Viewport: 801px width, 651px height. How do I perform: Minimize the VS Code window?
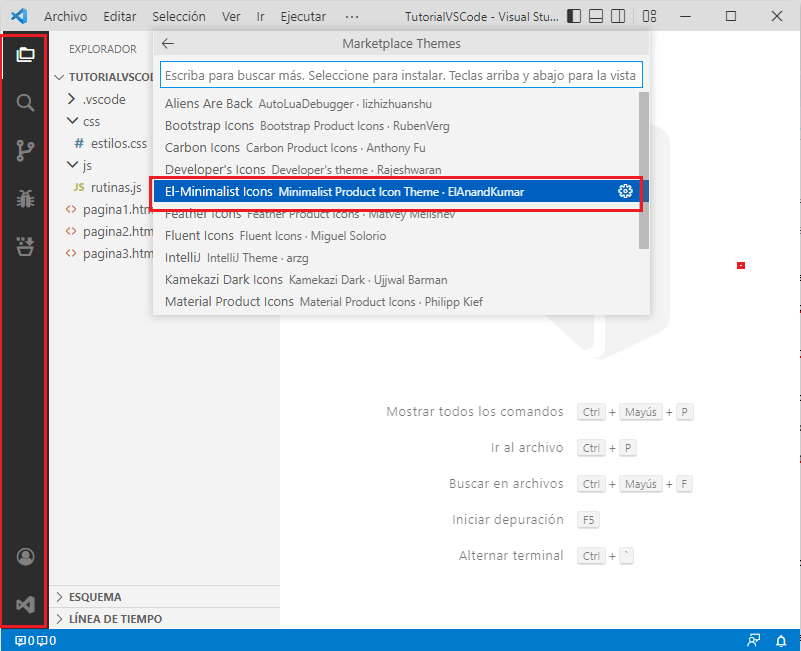[x=686, y=16]
